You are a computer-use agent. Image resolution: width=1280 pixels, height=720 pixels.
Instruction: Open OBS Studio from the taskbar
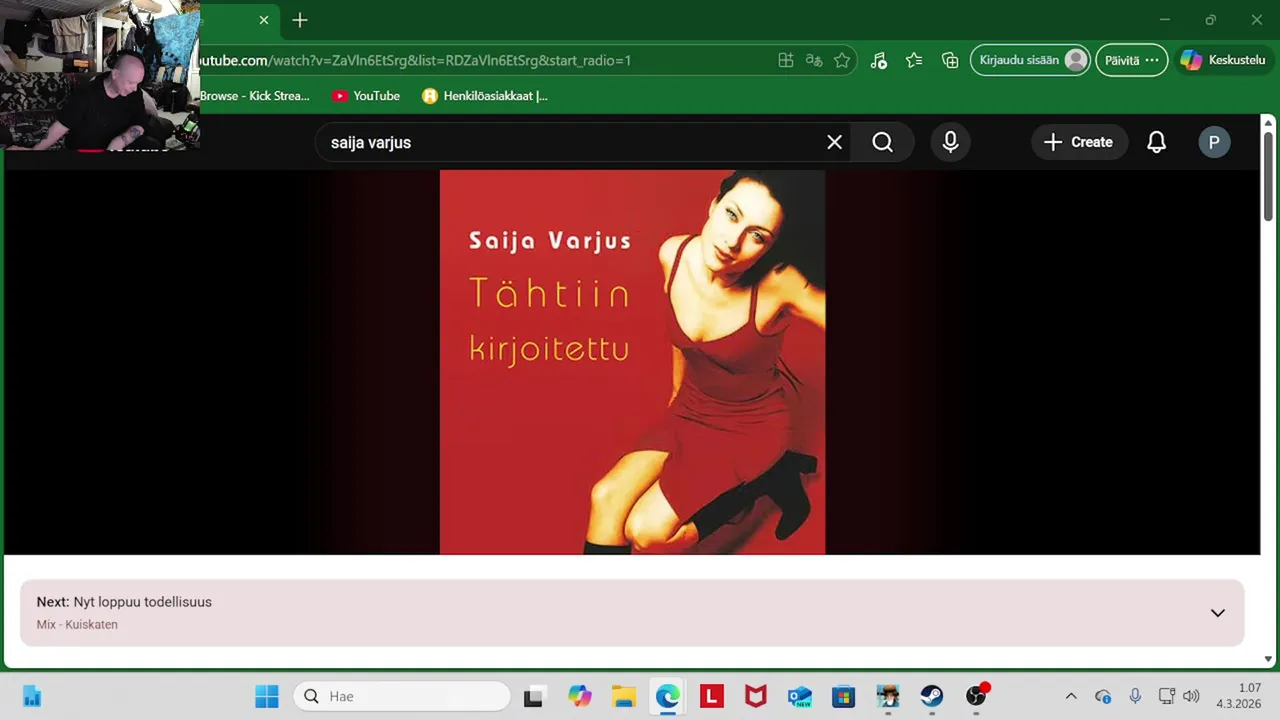pos(976,696)
